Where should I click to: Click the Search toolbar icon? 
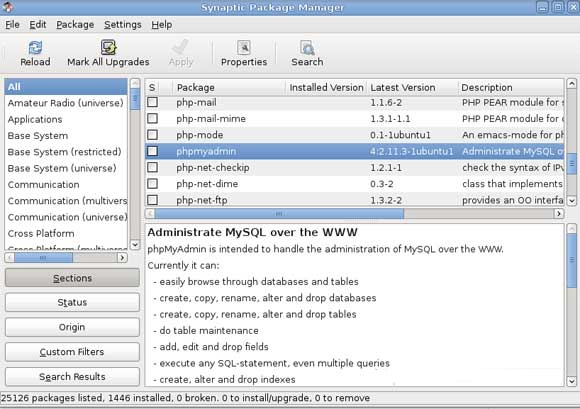pos(307,47)
